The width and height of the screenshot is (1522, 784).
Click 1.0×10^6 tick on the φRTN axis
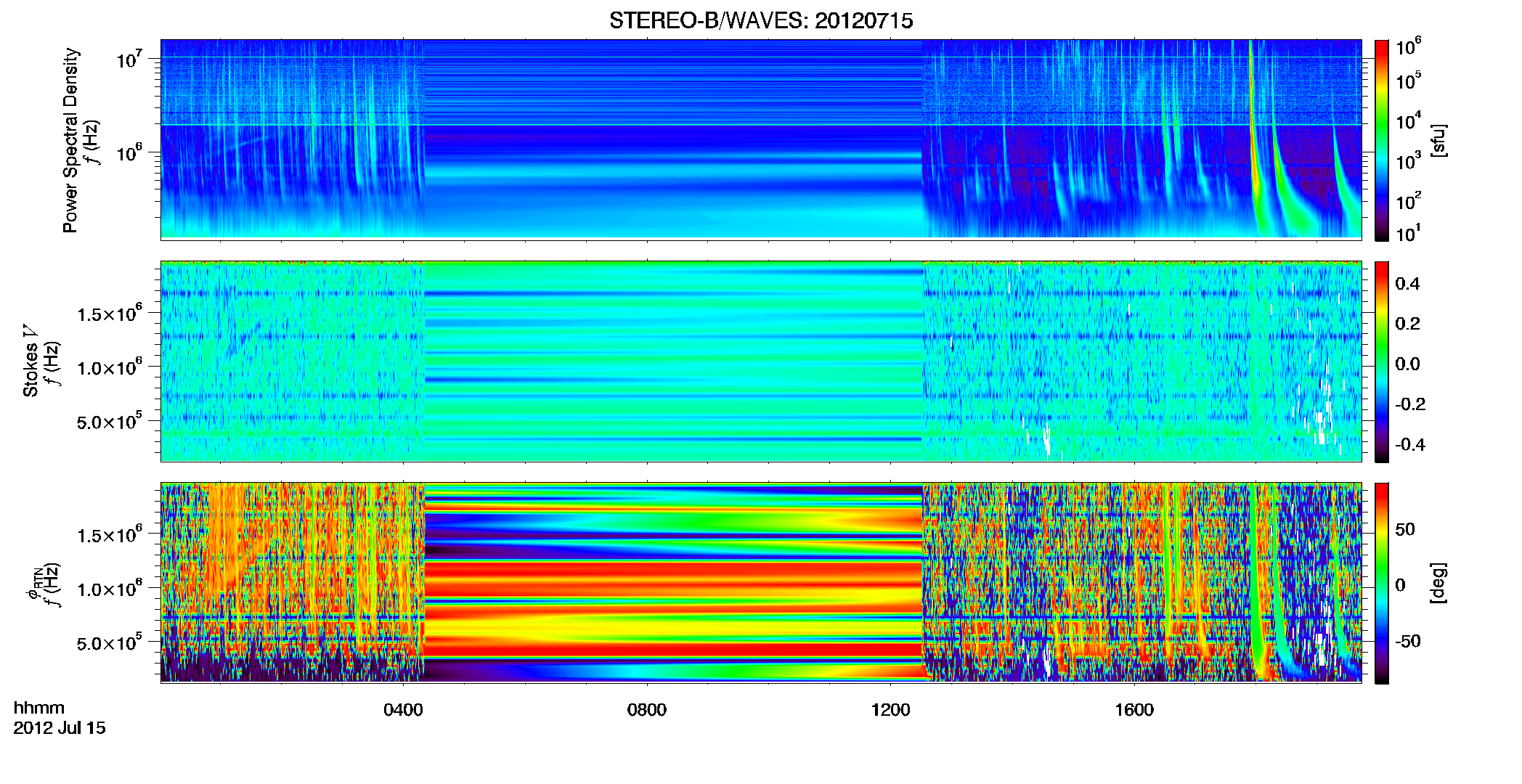pyautogui.click(x=110, y=588)
